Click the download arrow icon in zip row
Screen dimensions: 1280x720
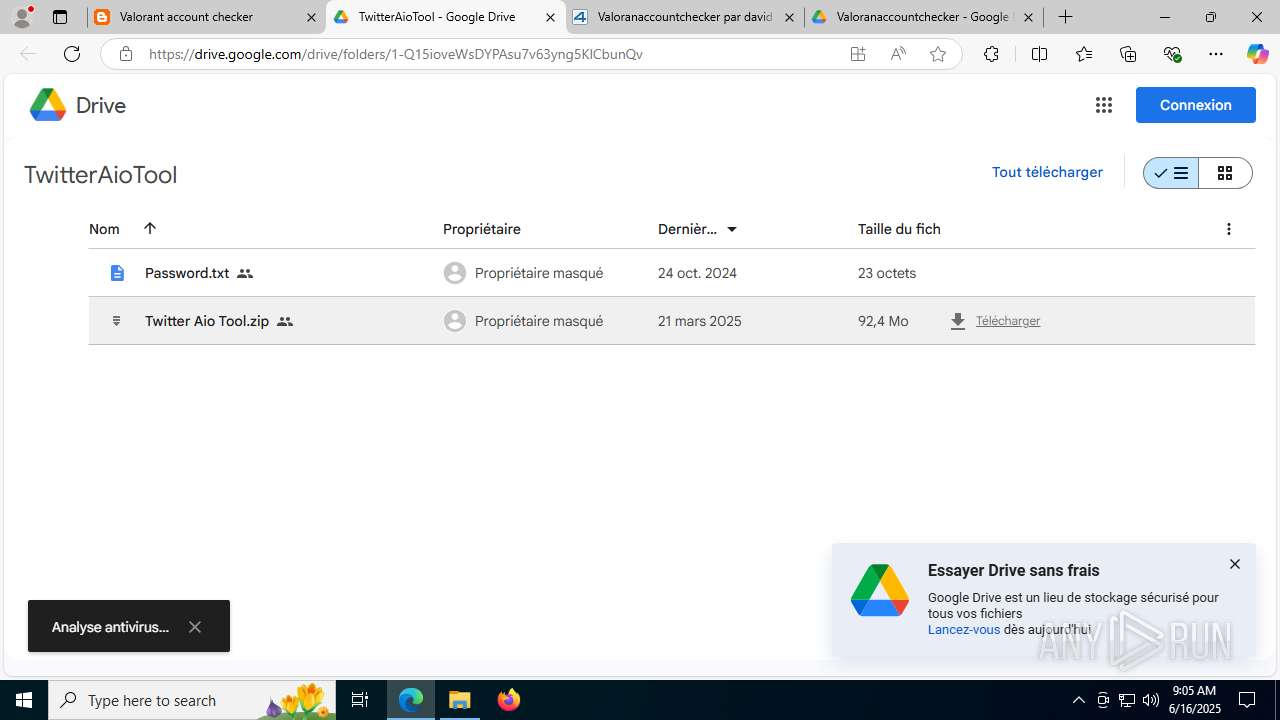(958, 321)
